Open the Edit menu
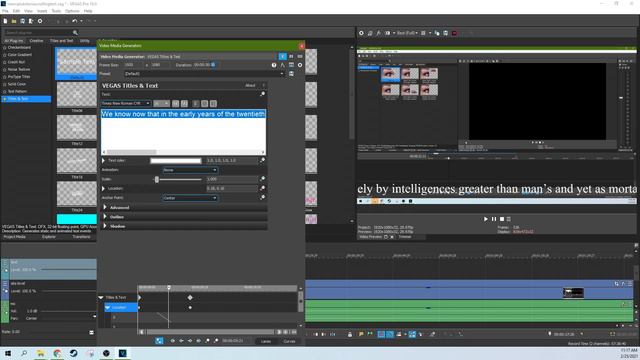The image size is (640, 360). [x=16, y=11]
